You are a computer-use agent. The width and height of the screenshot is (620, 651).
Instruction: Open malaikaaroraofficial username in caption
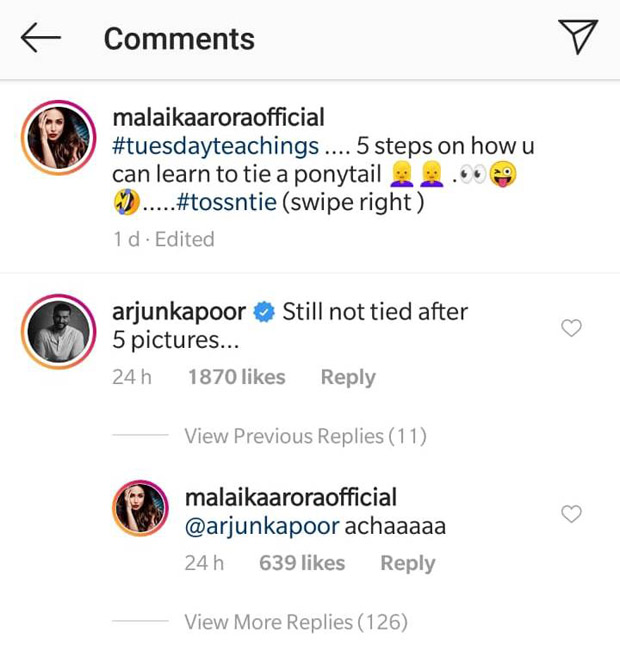(218, 117)
